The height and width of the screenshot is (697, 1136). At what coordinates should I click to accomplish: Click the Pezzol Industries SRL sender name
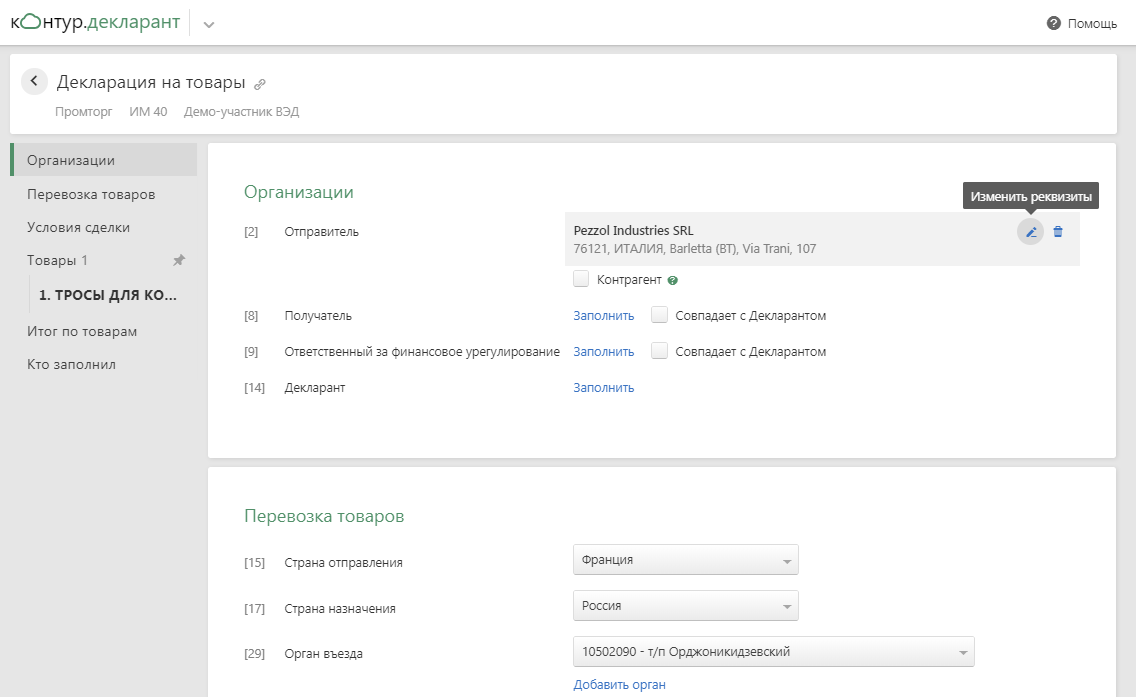(633, 230)
